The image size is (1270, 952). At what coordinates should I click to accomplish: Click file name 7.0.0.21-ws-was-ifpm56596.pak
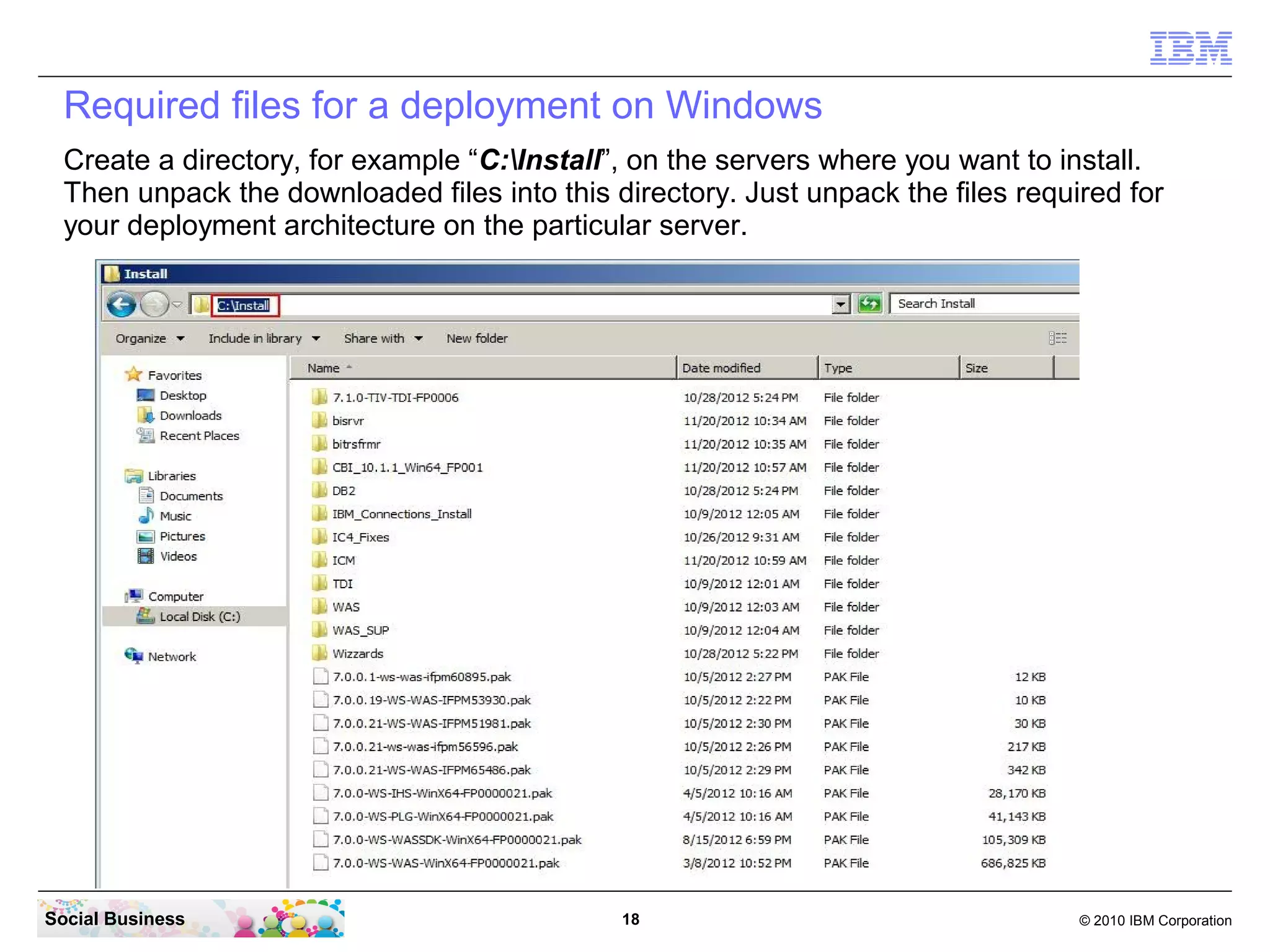coord(425,747)
